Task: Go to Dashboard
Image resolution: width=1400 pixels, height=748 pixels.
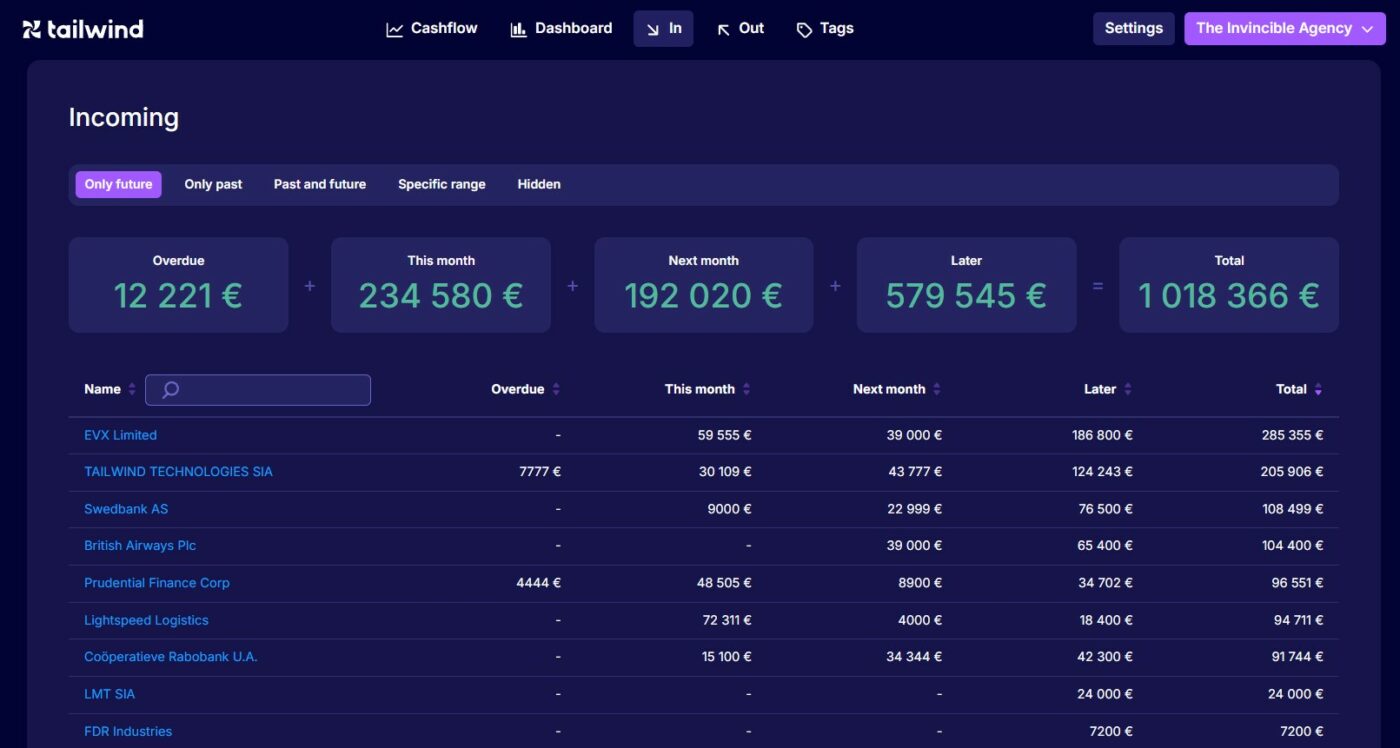Action: pos(561,29)
